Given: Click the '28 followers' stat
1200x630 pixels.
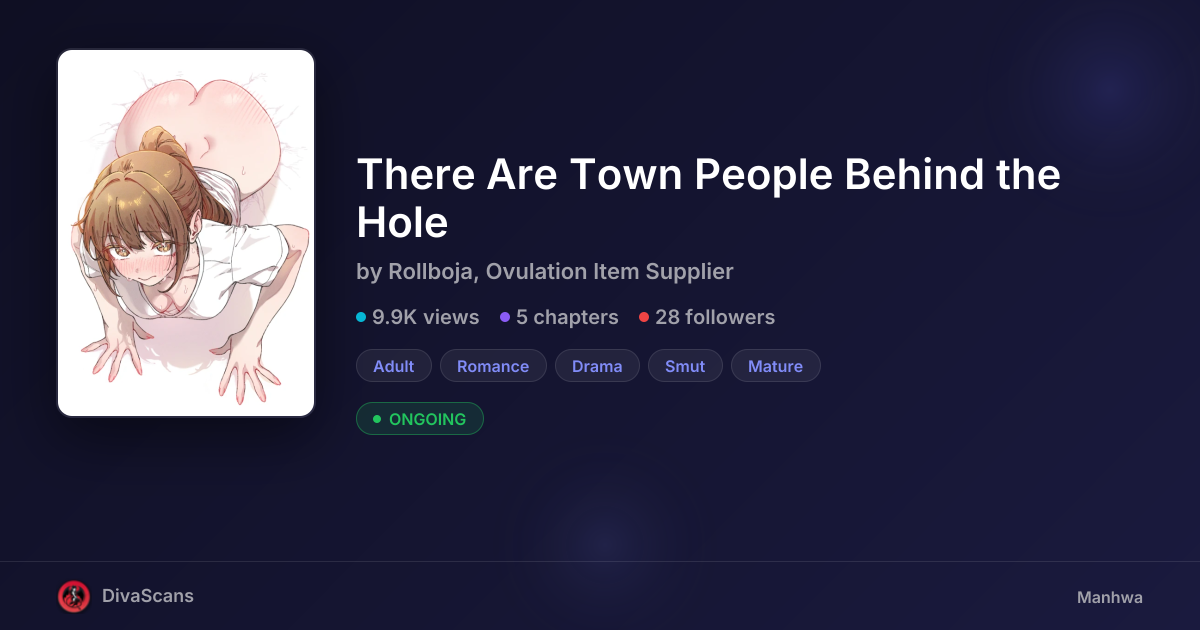Looking at the screenshot, I should [707, 317].
